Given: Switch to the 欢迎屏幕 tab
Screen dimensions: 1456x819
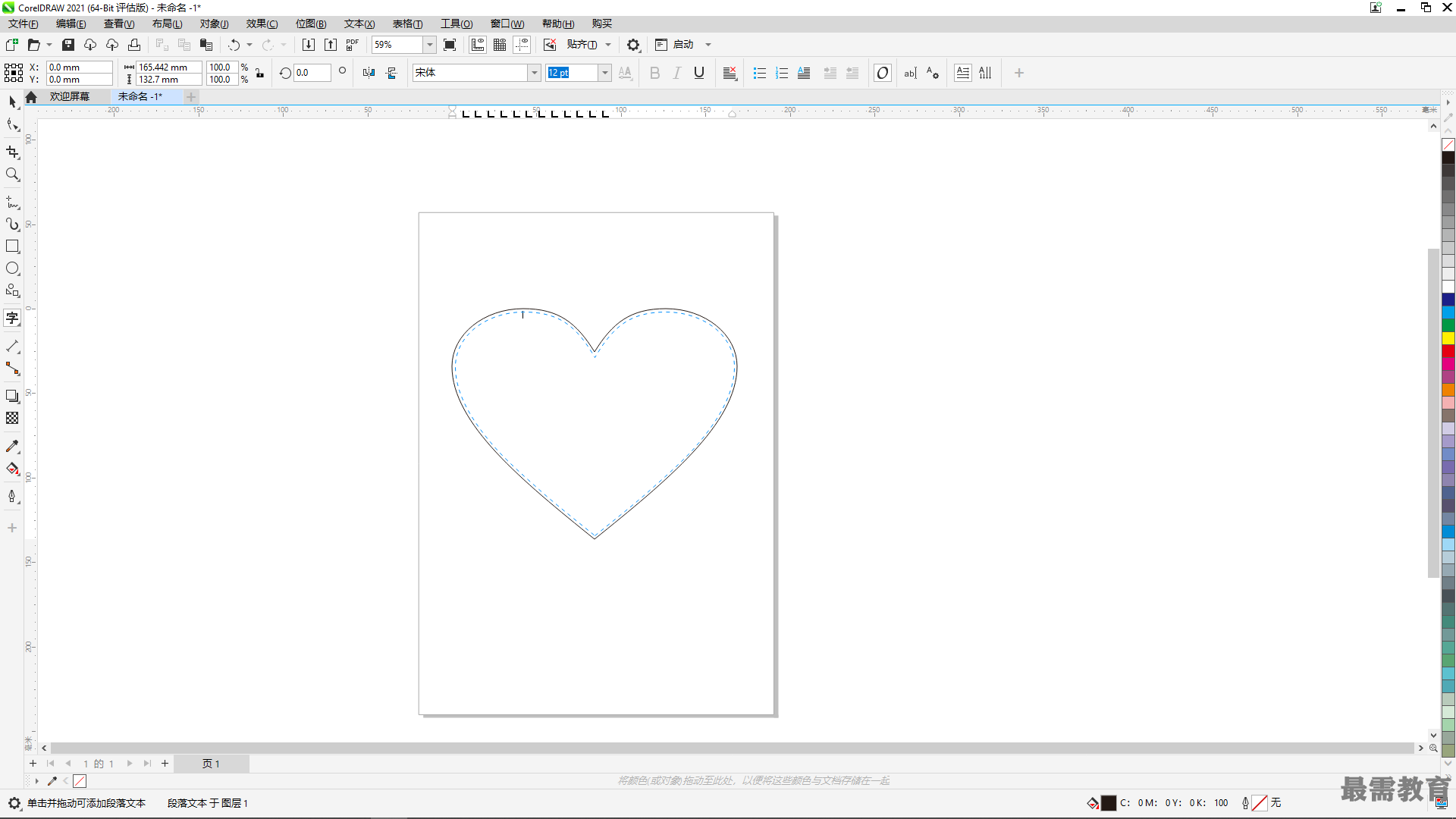Looking at the screenshot, I should pos(70,96).
